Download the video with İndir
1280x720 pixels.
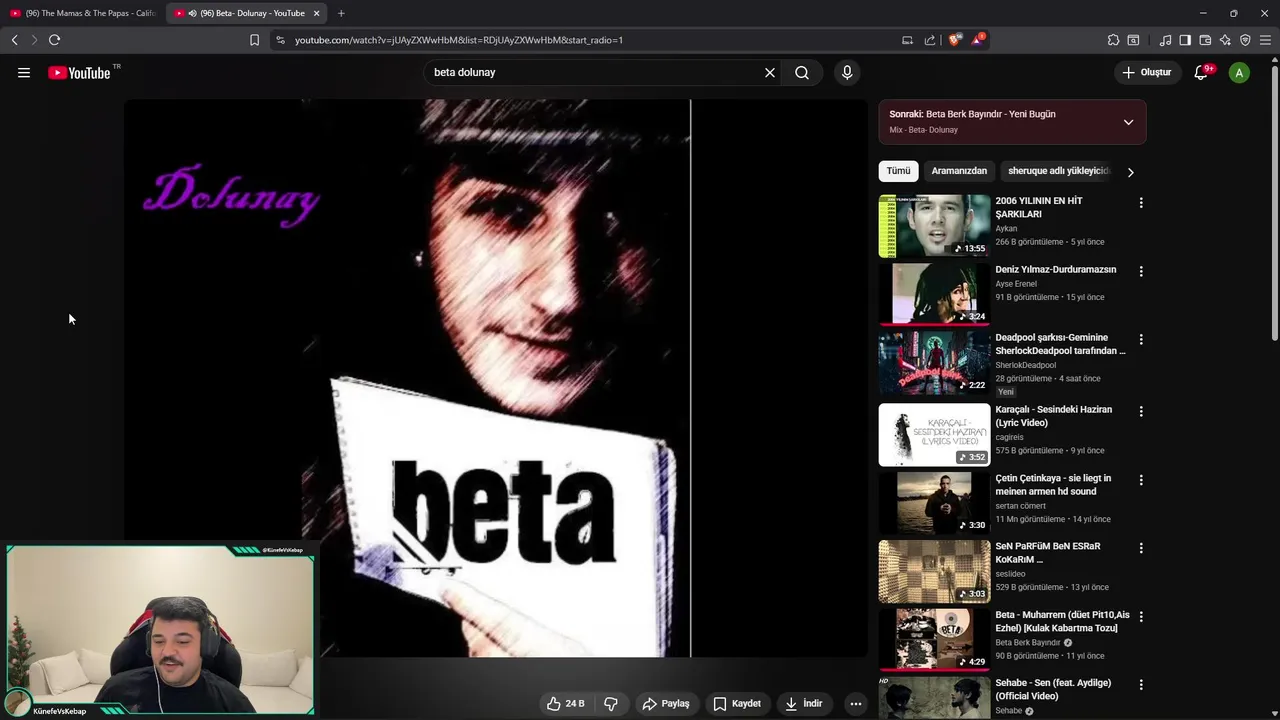[x=804, y=703]
